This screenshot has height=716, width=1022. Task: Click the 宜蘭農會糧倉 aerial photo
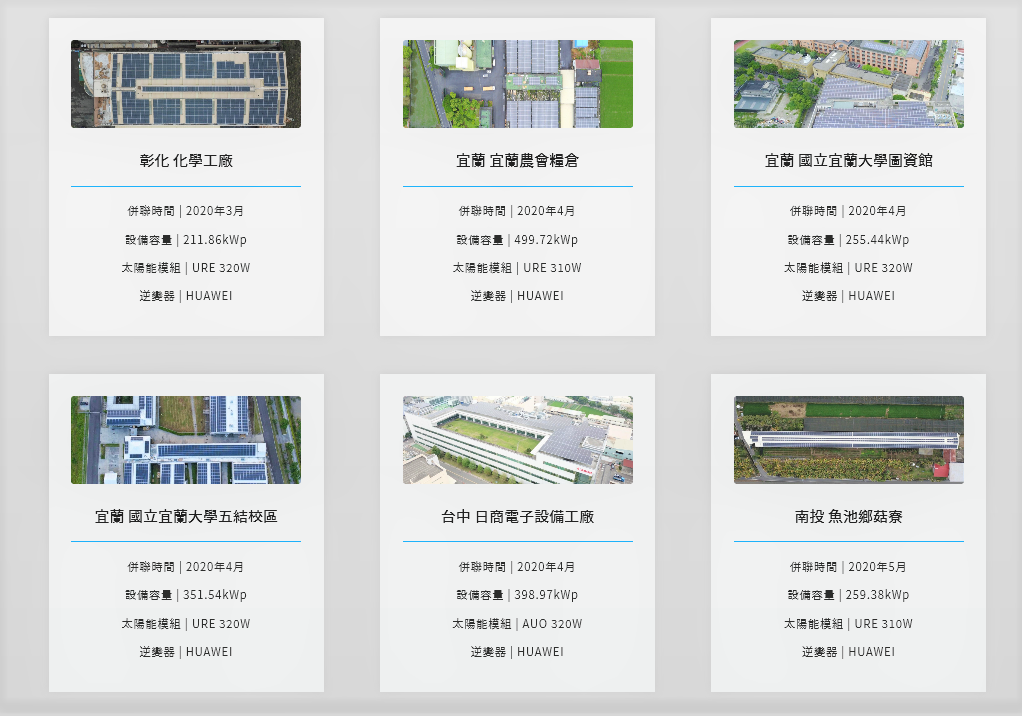(x=517, y=84)
